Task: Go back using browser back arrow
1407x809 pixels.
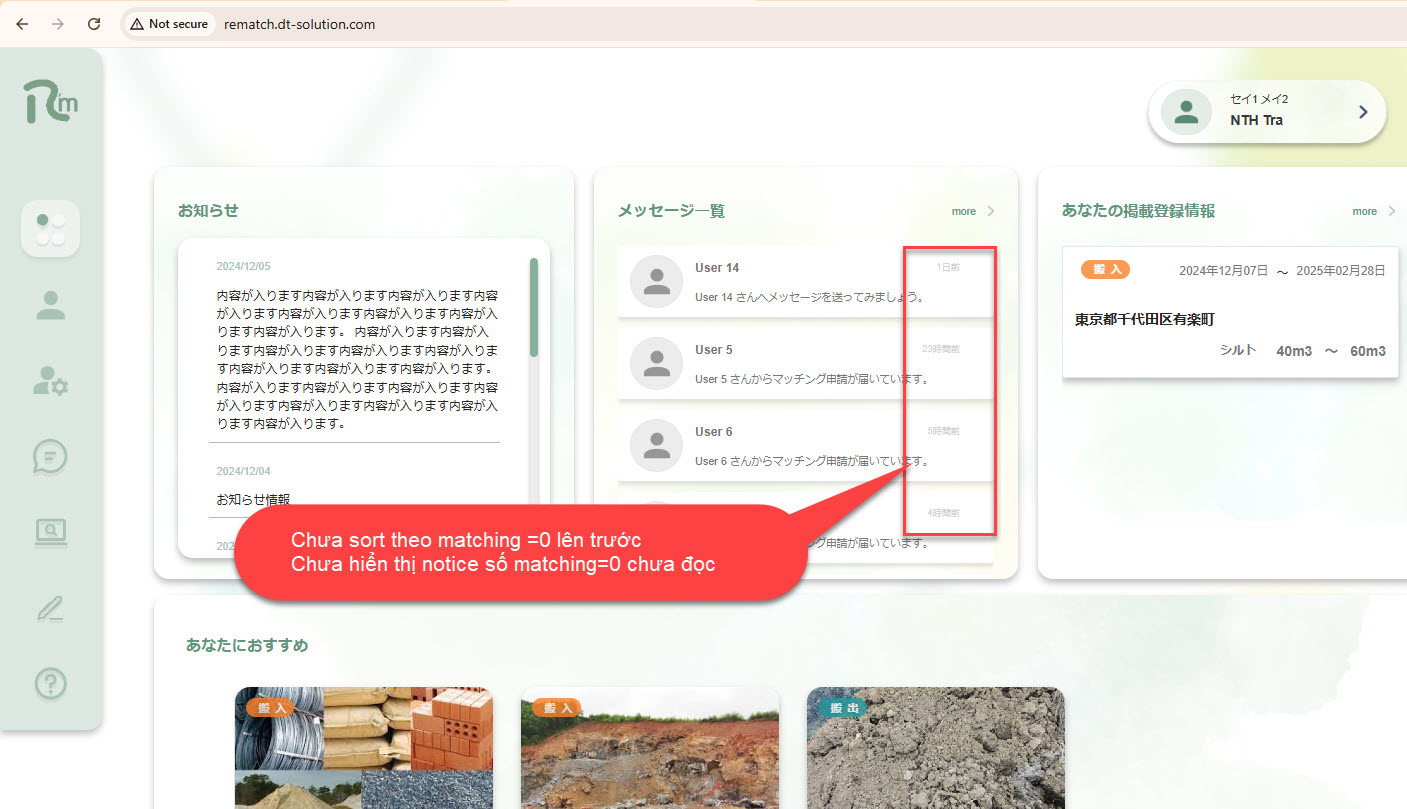Action: point(22,24)
